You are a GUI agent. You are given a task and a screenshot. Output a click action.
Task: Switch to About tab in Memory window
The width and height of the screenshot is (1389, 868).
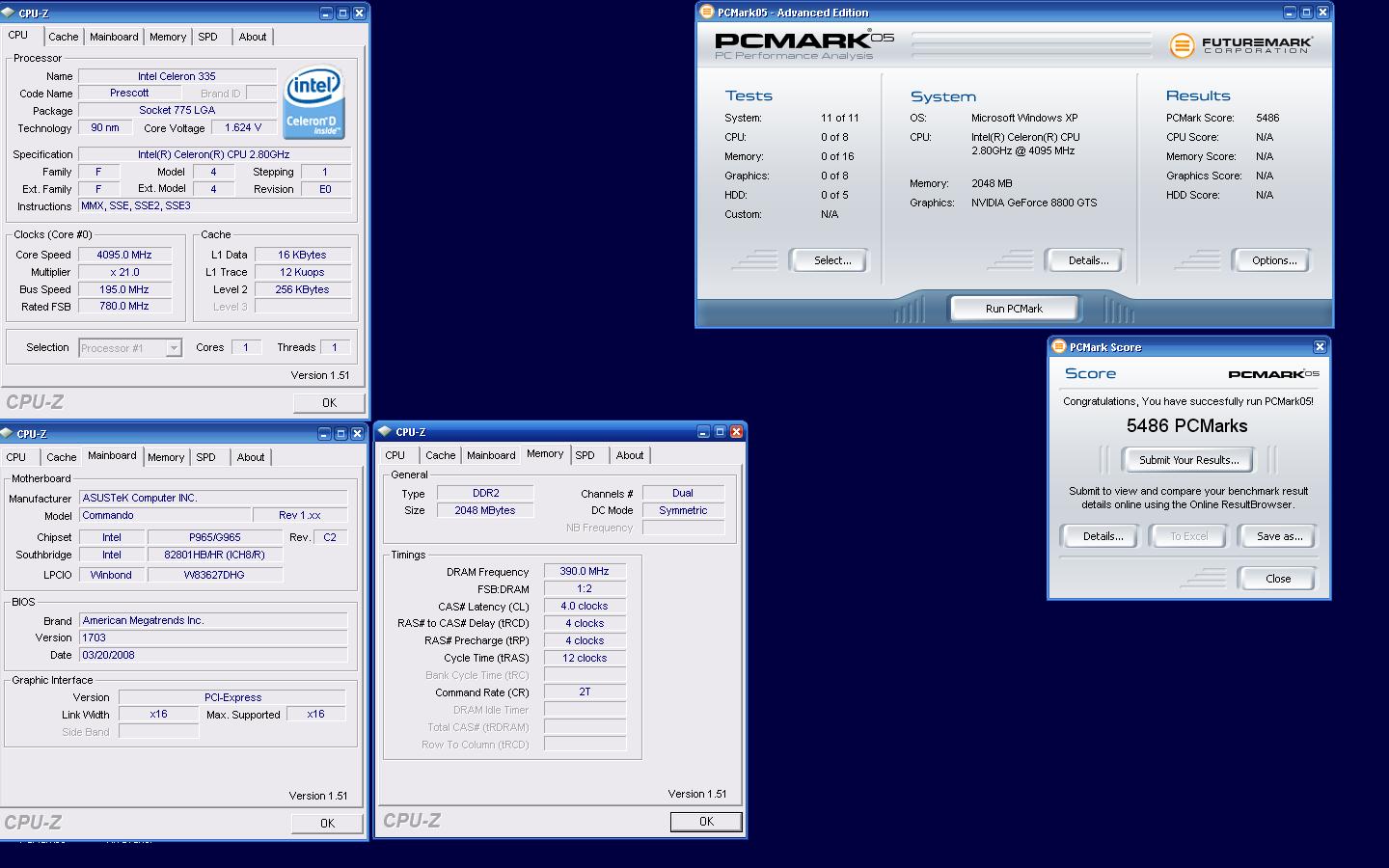tap(630, 455)
